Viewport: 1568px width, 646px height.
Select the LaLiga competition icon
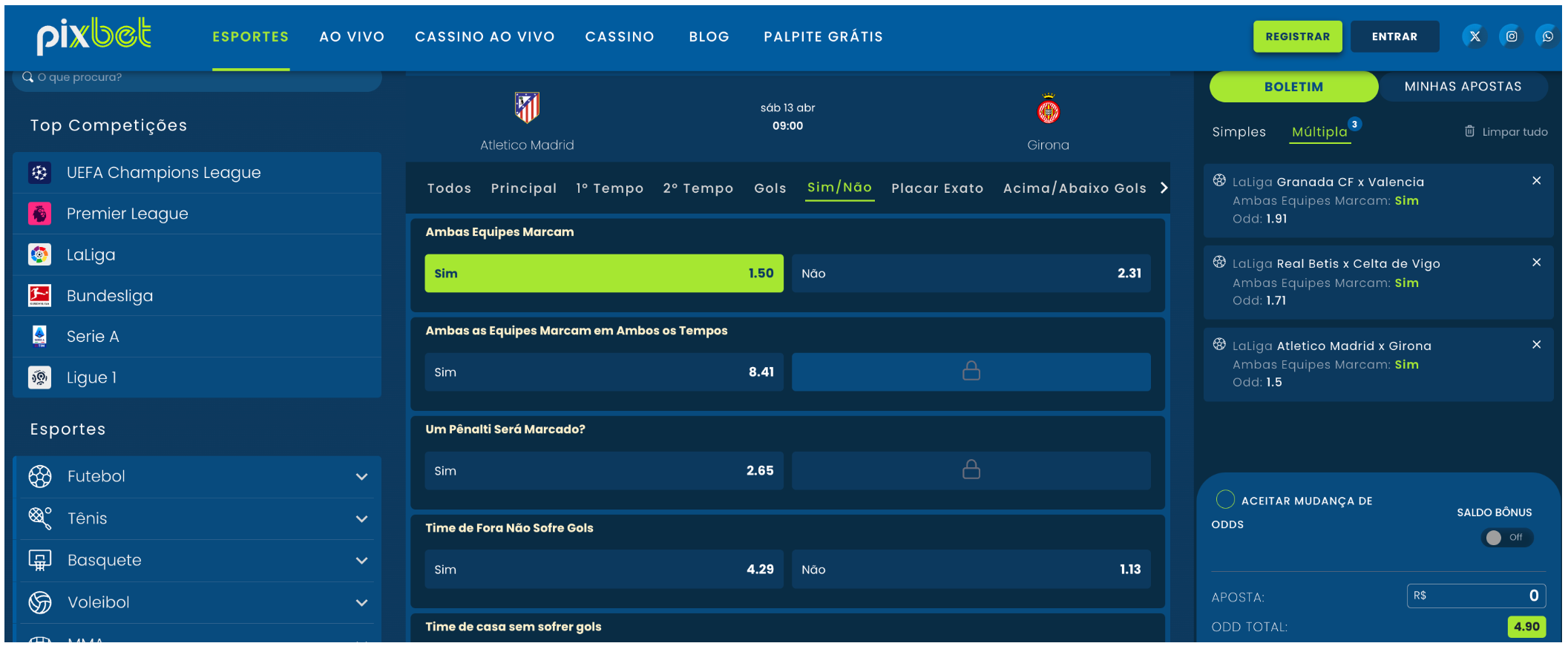[40, 254]
